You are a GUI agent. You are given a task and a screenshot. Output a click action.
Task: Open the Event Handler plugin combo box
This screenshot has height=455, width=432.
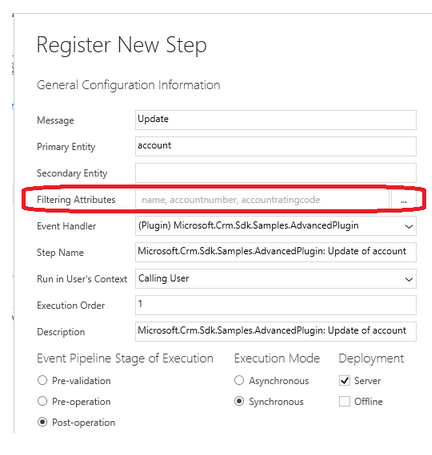pyautogui.click(x=276, y=226)
